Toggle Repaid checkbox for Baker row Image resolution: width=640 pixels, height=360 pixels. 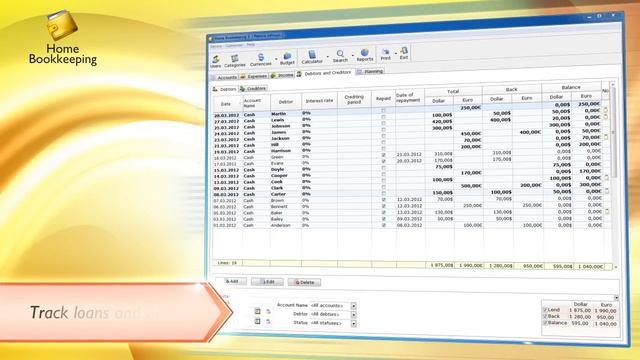pyautogui.click(x=383, y=212)
